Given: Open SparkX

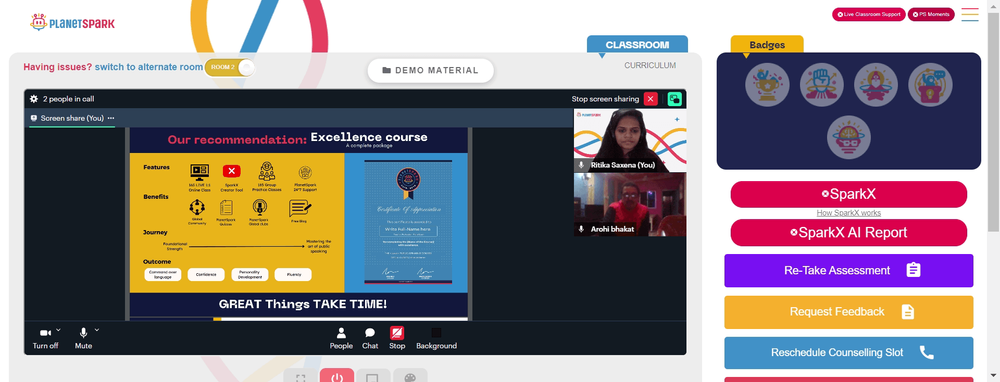Looking at the screenshot, I should [x=848, y=194].
